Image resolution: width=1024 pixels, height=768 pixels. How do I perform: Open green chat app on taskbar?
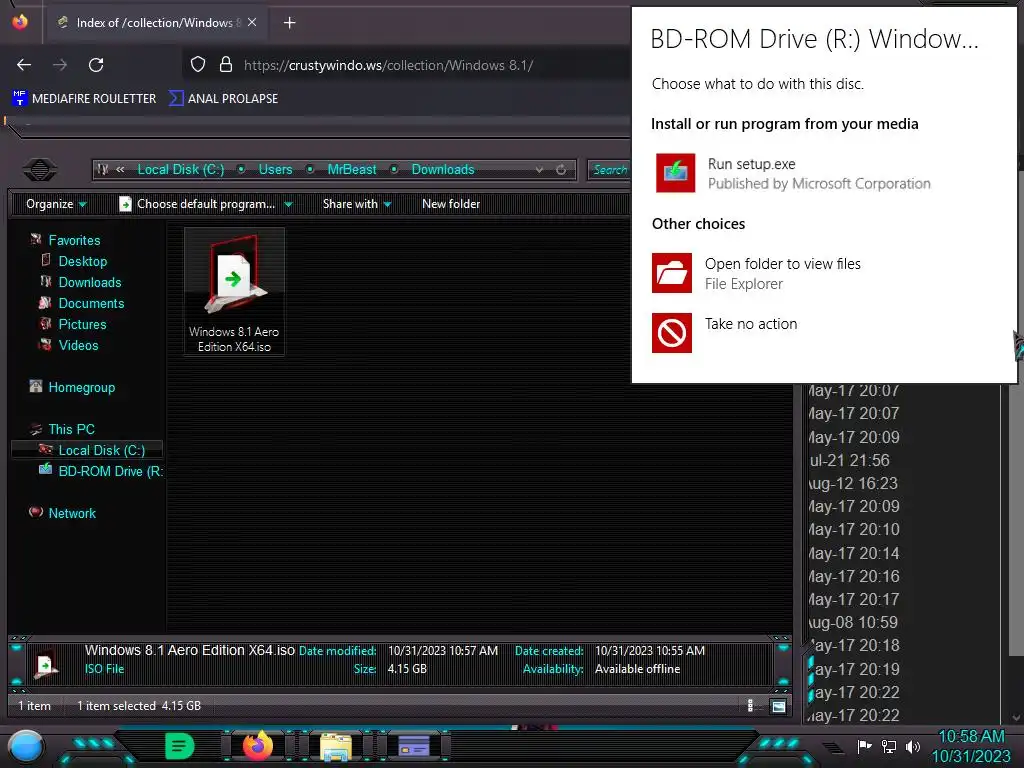point(180,746)
